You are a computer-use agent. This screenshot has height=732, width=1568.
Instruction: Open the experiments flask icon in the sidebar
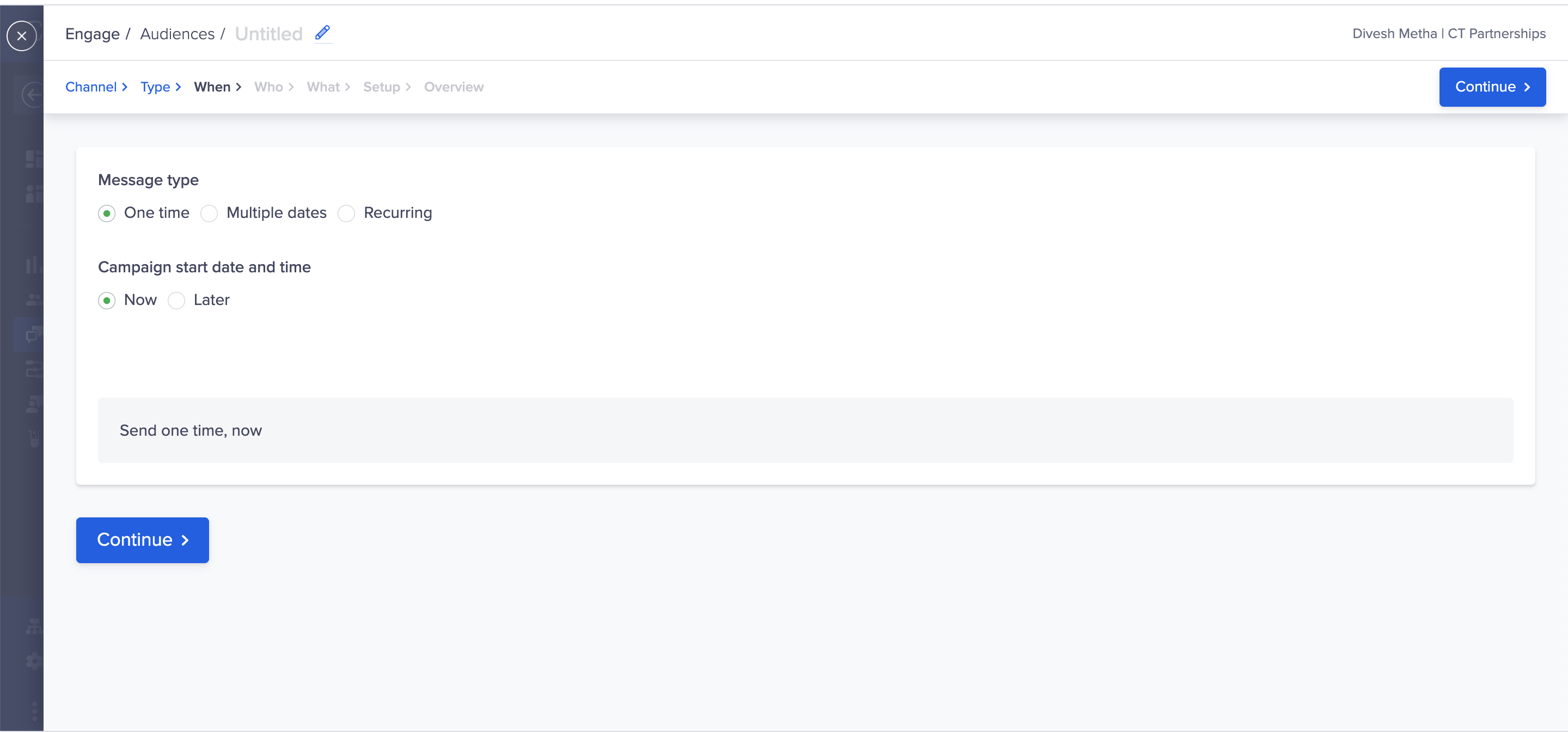pos(35,438)
